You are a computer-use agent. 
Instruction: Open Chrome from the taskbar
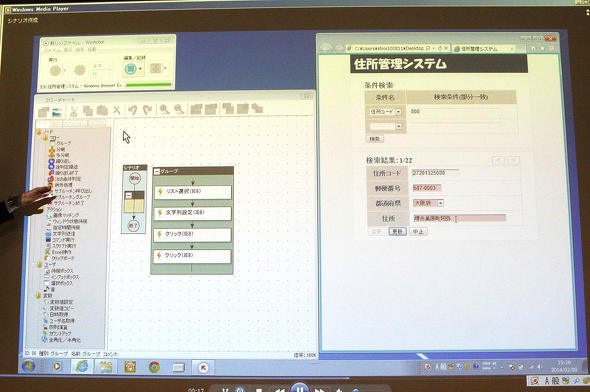click(154, 367)
